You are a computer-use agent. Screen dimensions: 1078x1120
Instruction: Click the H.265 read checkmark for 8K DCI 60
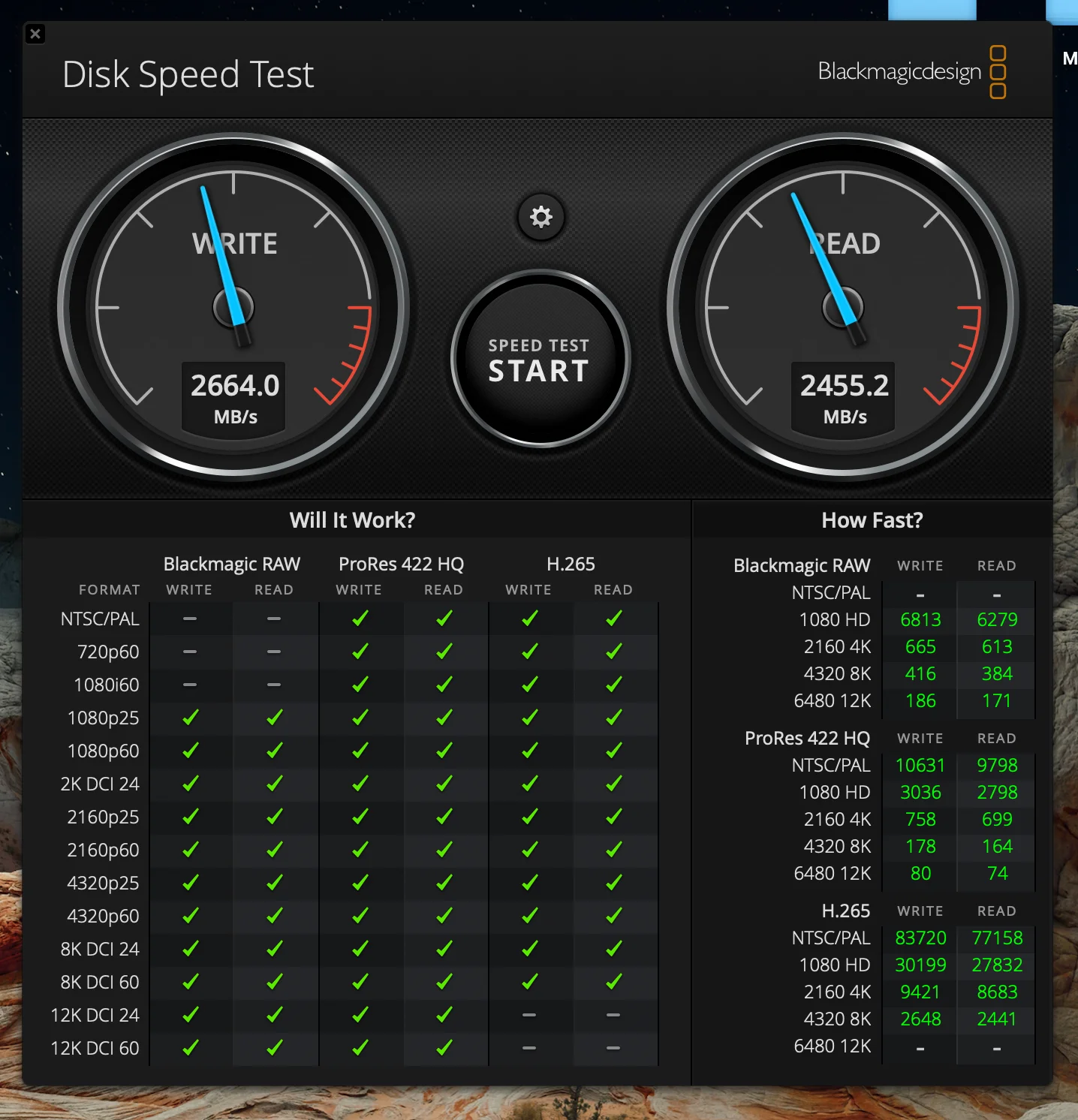(x=613, y=982)
